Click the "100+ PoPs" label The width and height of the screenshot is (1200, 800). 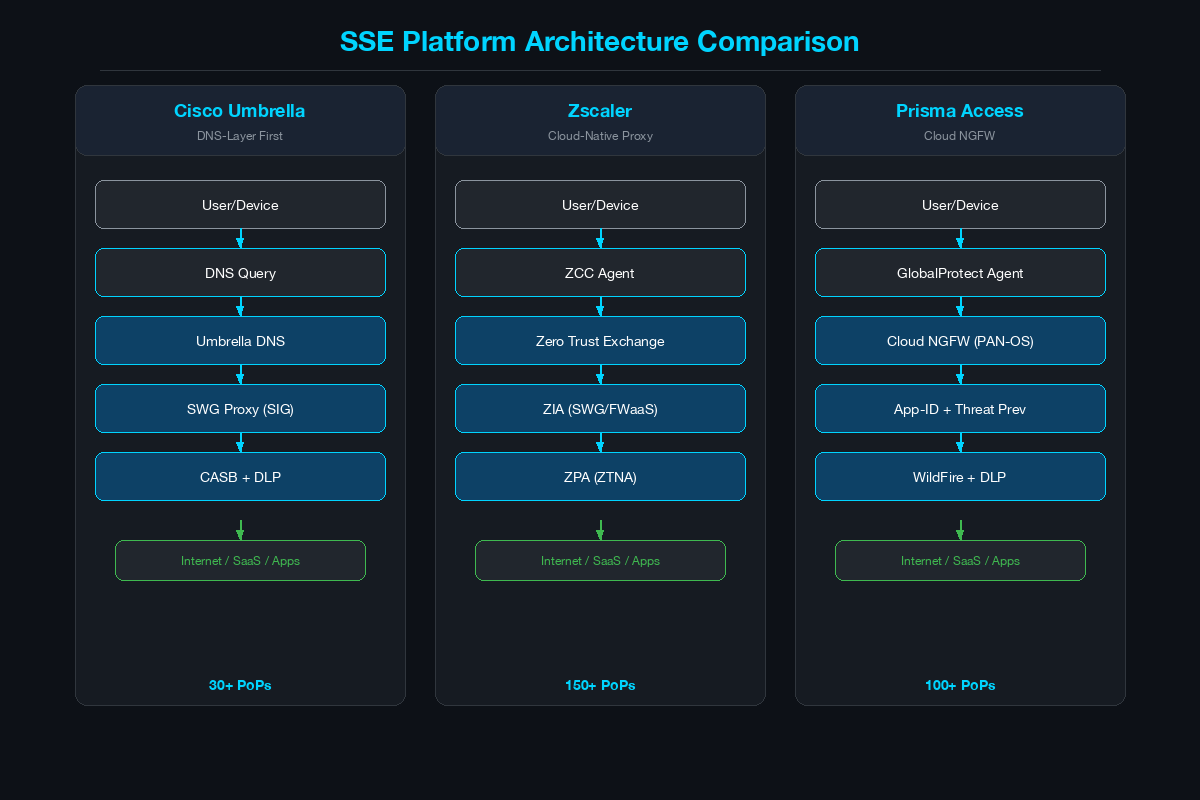[960, 686]
